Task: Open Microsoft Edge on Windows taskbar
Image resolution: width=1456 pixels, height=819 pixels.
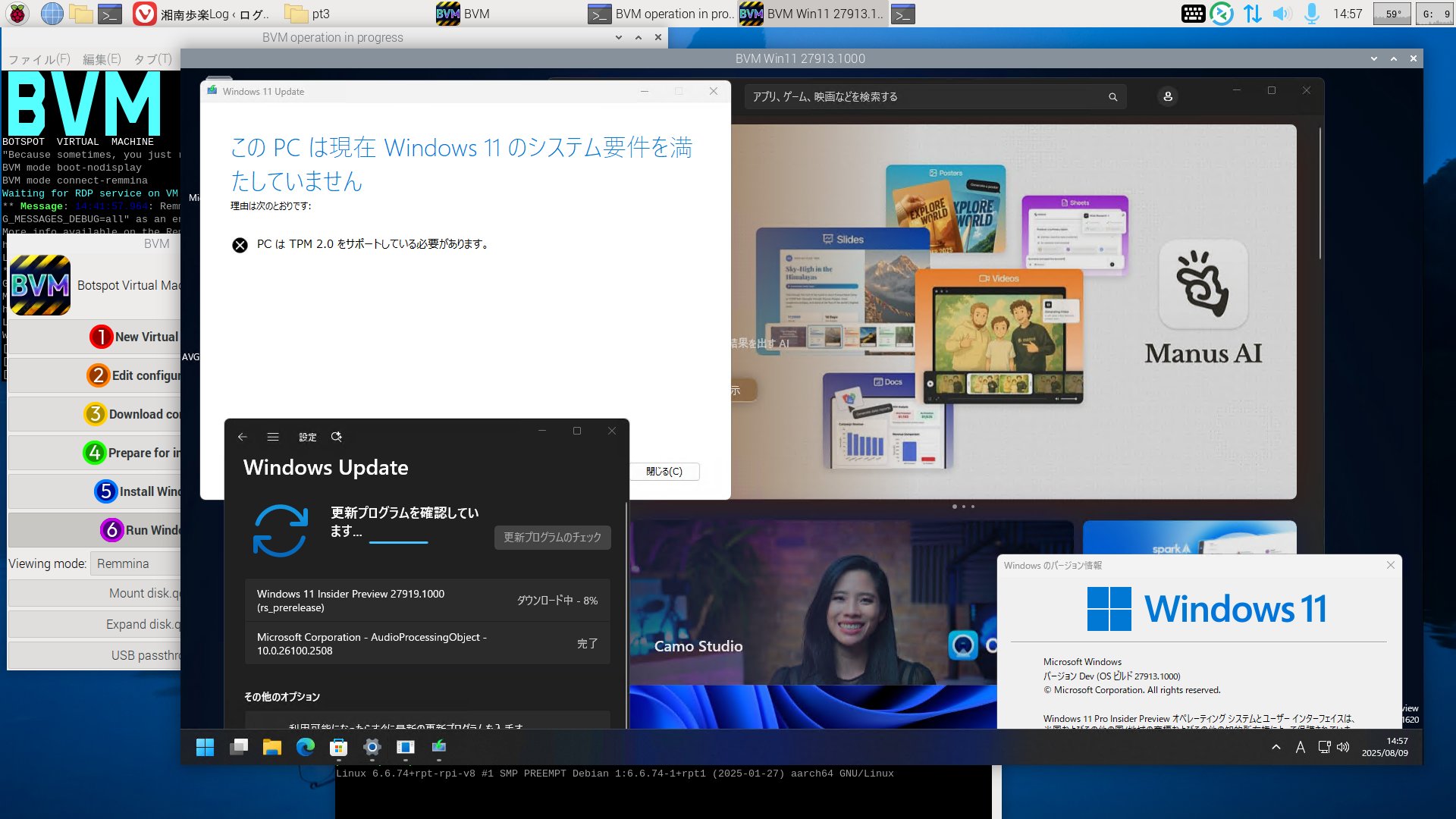Action: pyautogui.click(x=306, y=747)
